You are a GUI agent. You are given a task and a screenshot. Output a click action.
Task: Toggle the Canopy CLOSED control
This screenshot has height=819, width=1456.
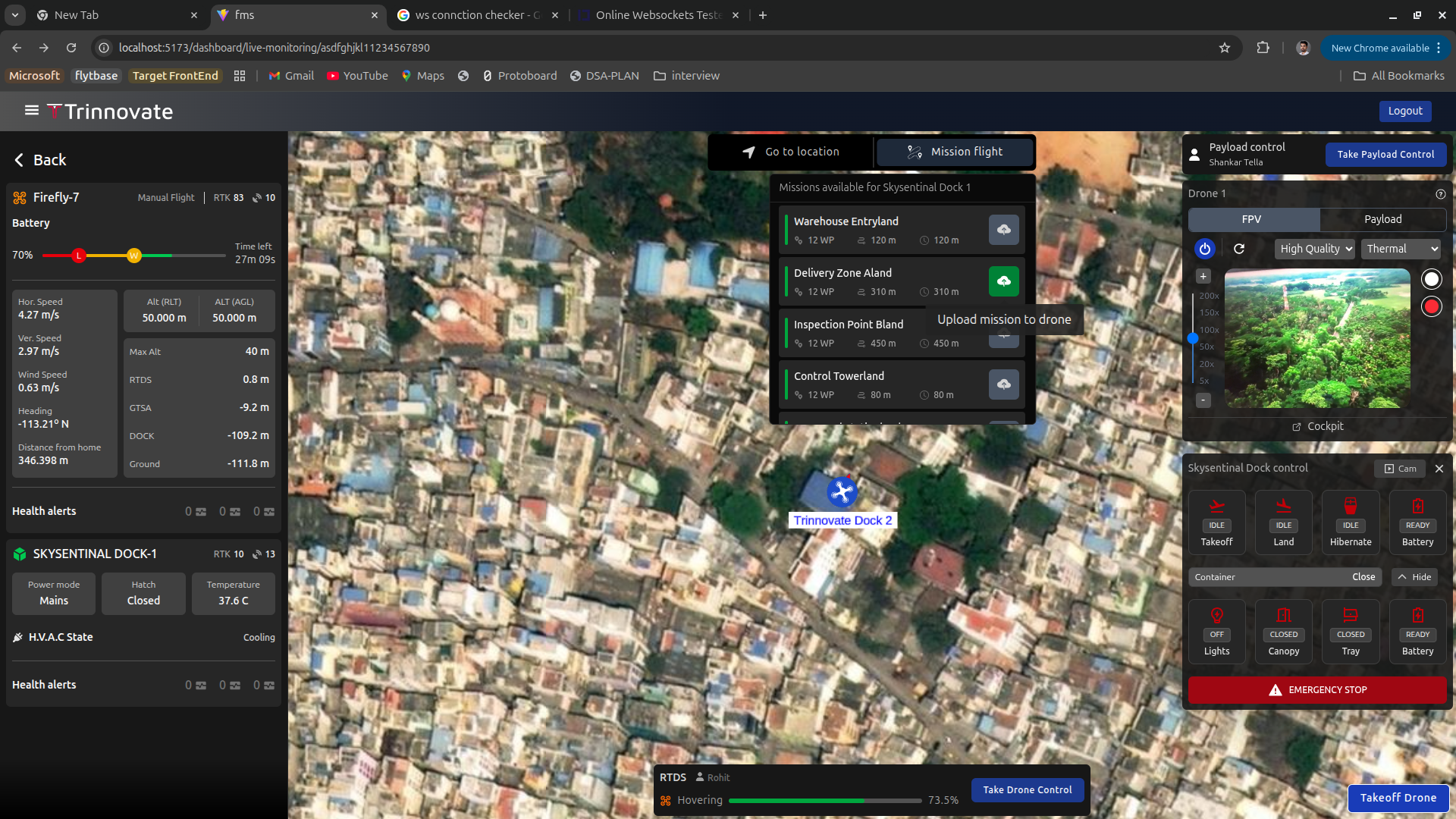click(1283, 631)
